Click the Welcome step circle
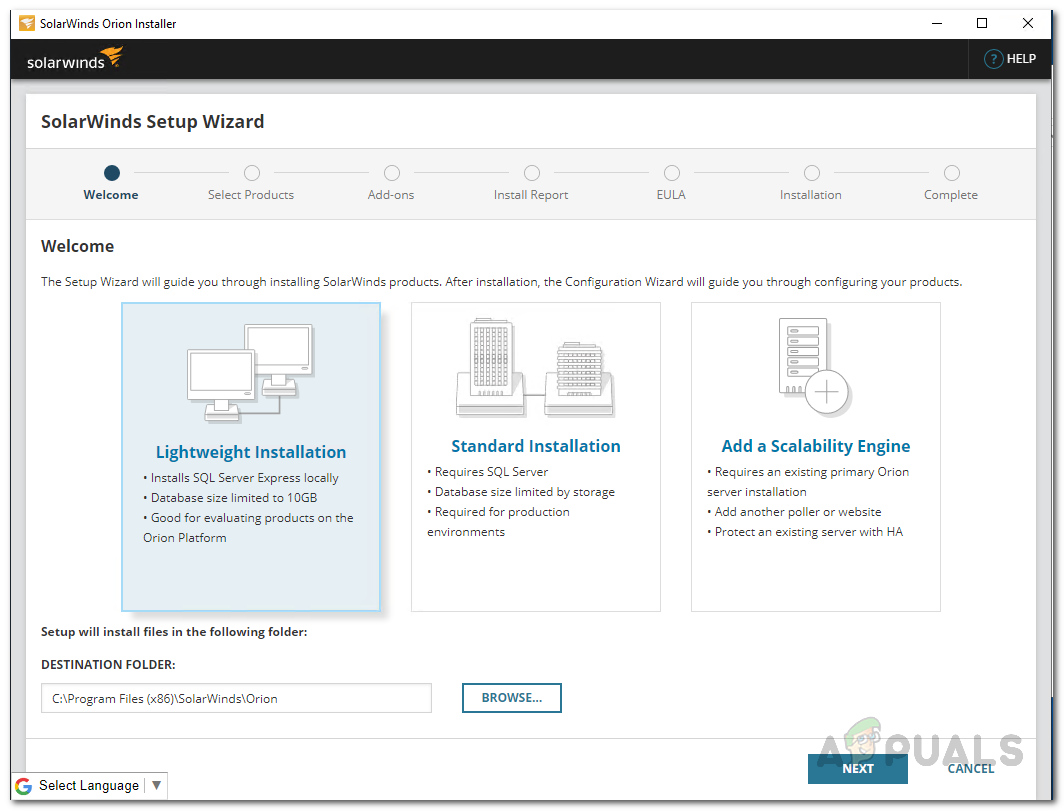Image resolution: width=1064 pixels, height=811 pixels. tap(112, 173)
